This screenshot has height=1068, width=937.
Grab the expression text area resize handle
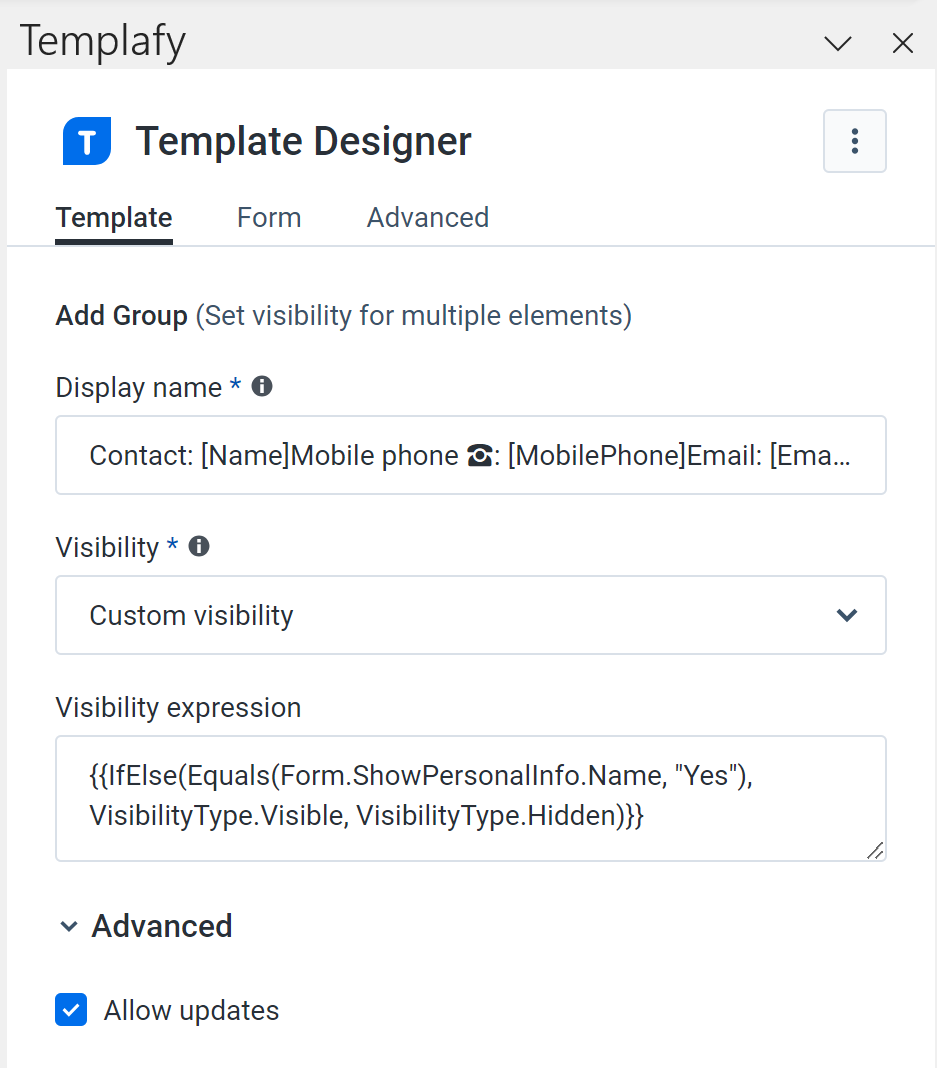click(875, 850)
